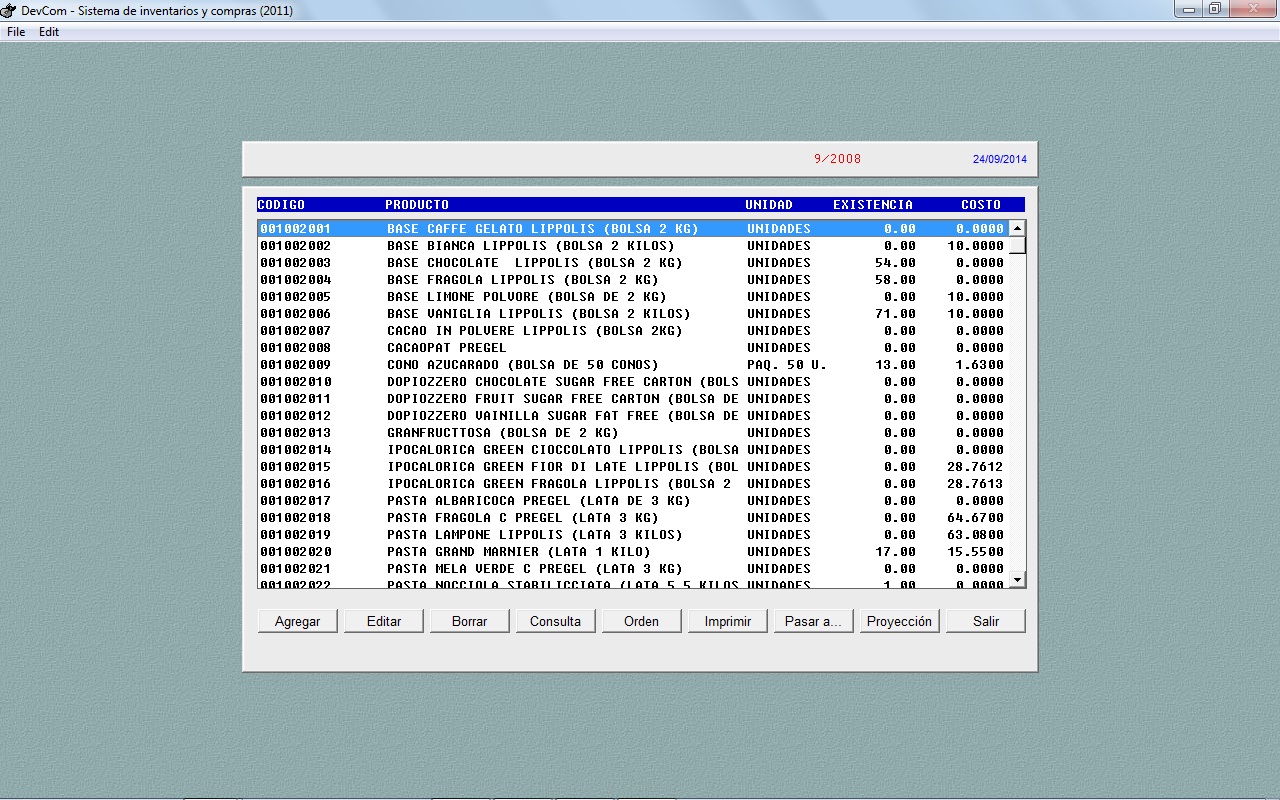Click the Editar button

(384, 621)
